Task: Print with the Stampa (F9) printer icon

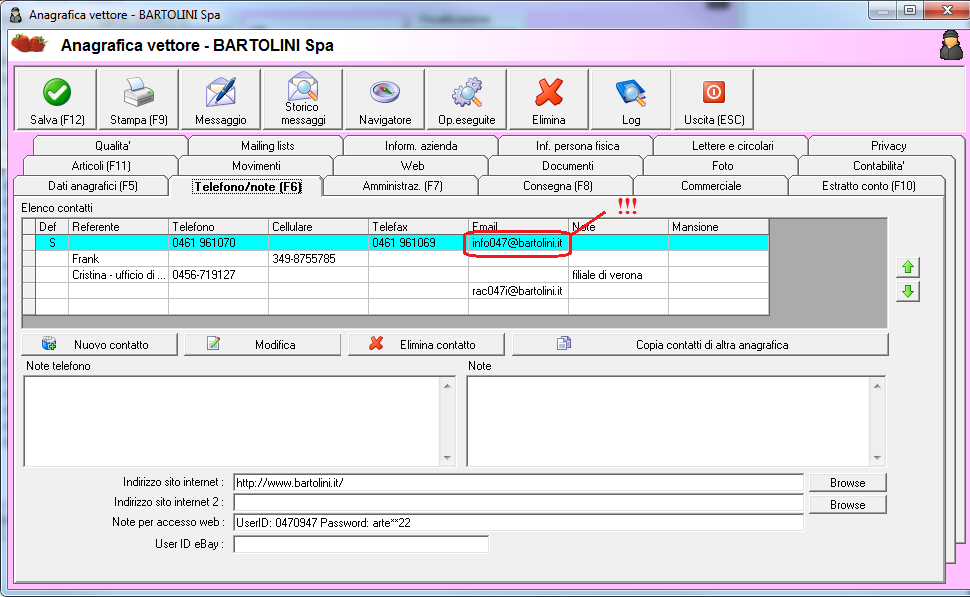Action: click(139, 99)
